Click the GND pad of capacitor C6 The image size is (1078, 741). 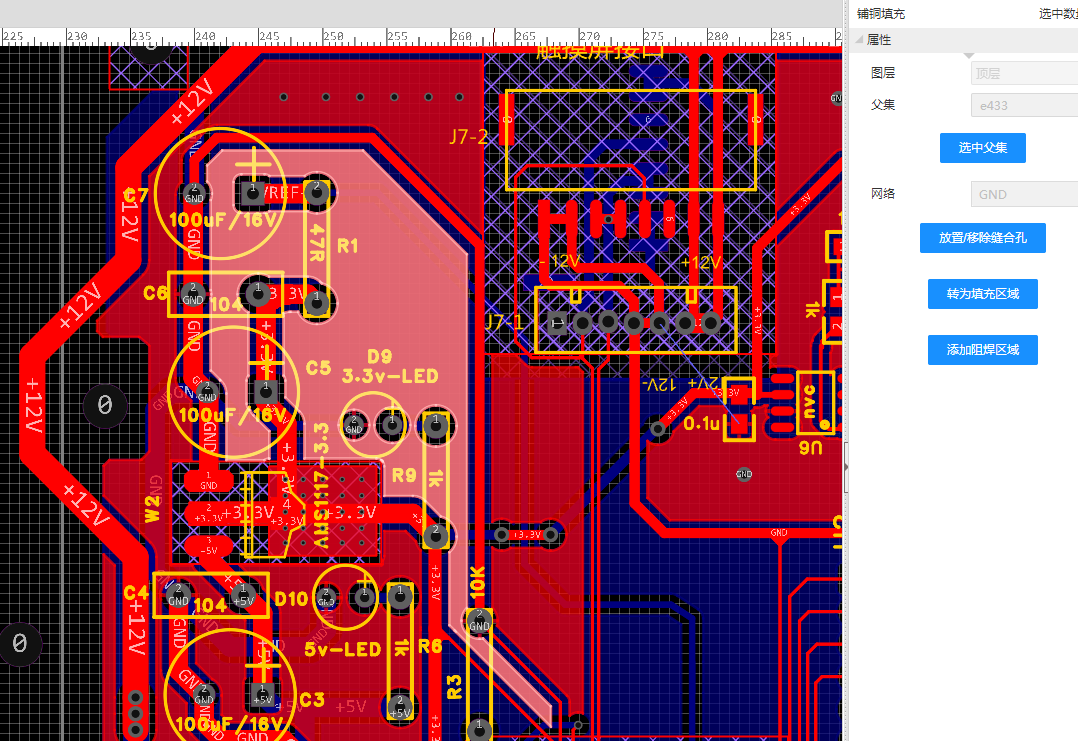pyautogui.click(x=192, y=294)
